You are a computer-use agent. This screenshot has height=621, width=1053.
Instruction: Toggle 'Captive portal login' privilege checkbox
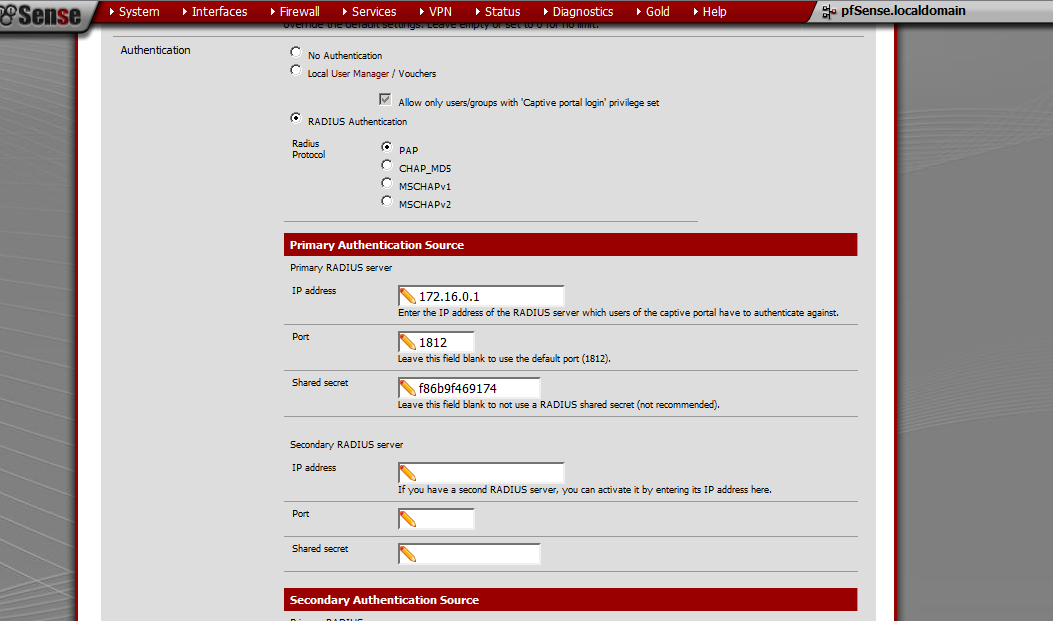[384, 100]
